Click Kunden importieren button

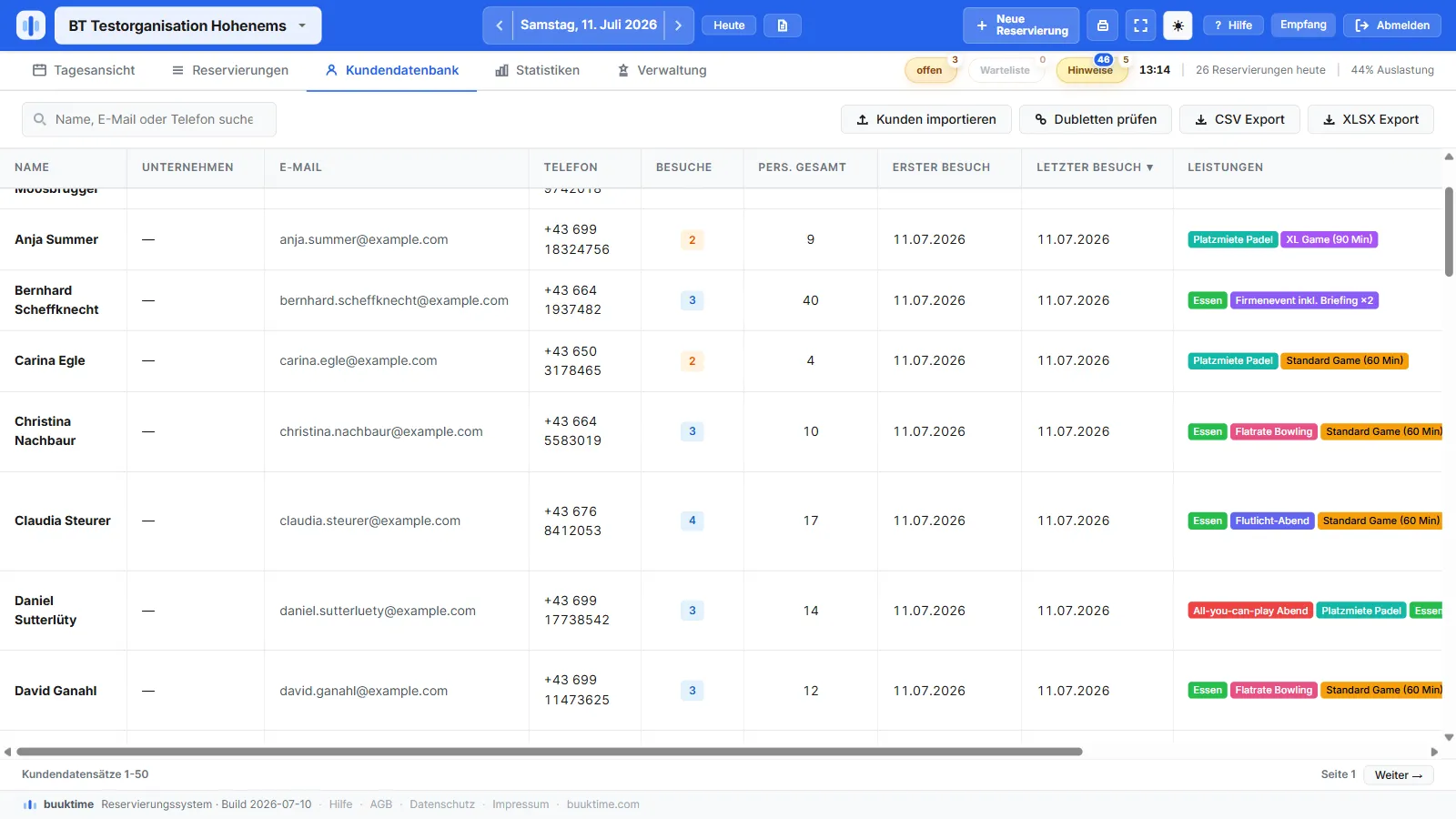[926, 119]
